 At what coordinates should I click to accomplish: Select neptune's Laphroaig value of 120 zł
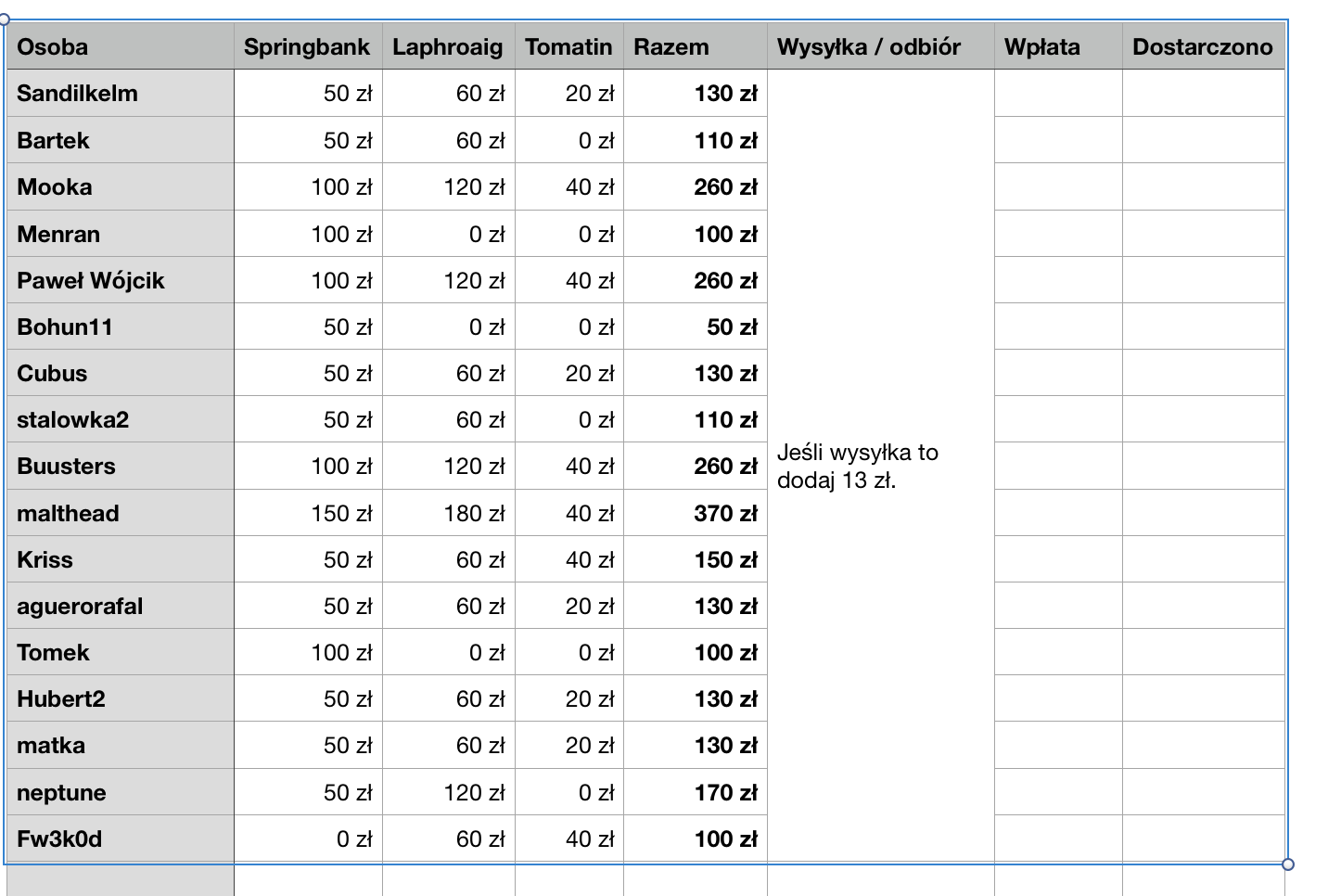click(x=448, y=792)
